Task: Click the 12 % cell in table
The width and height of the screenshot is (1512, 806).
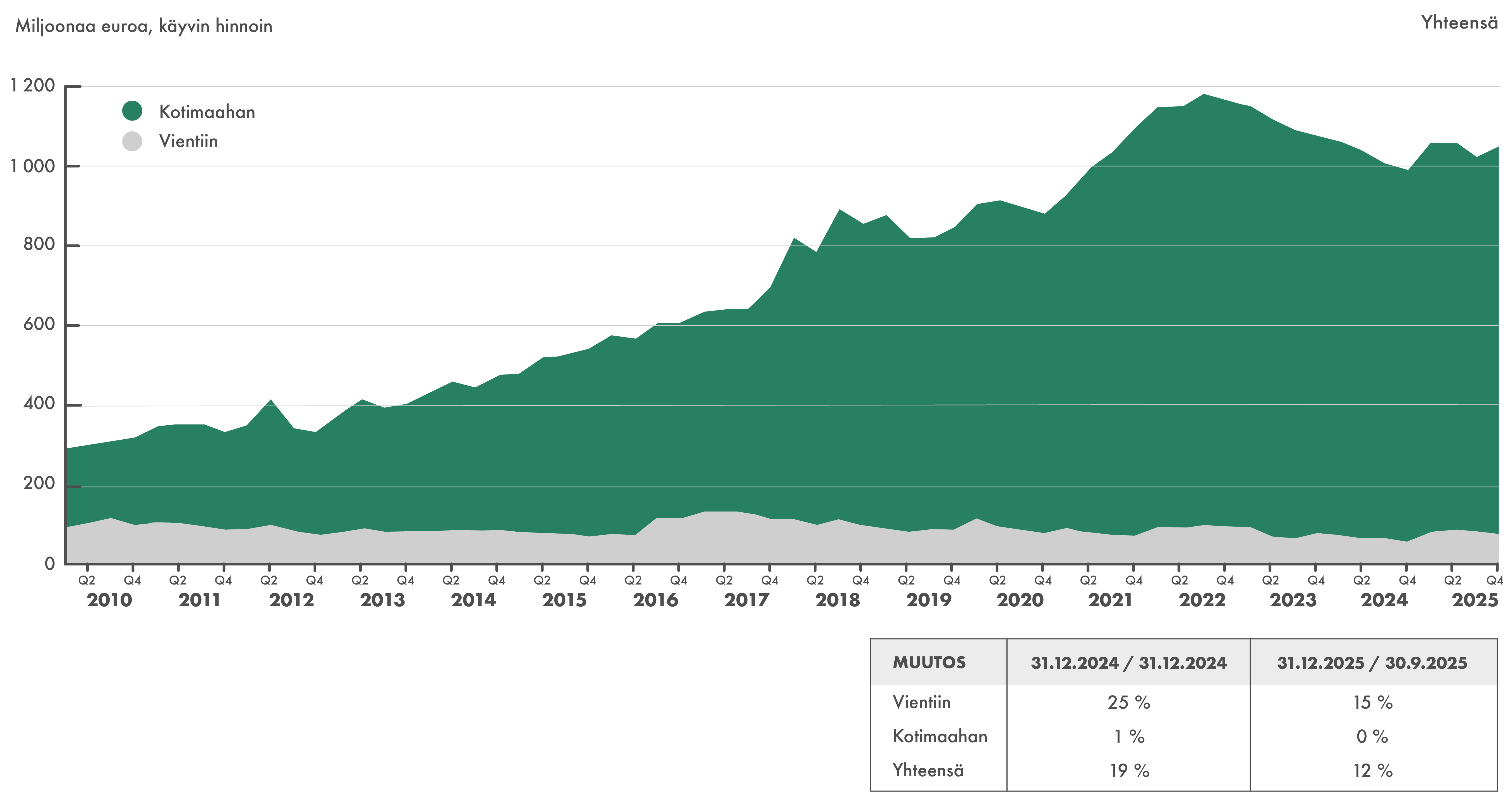Action: tap(1372, 770)
